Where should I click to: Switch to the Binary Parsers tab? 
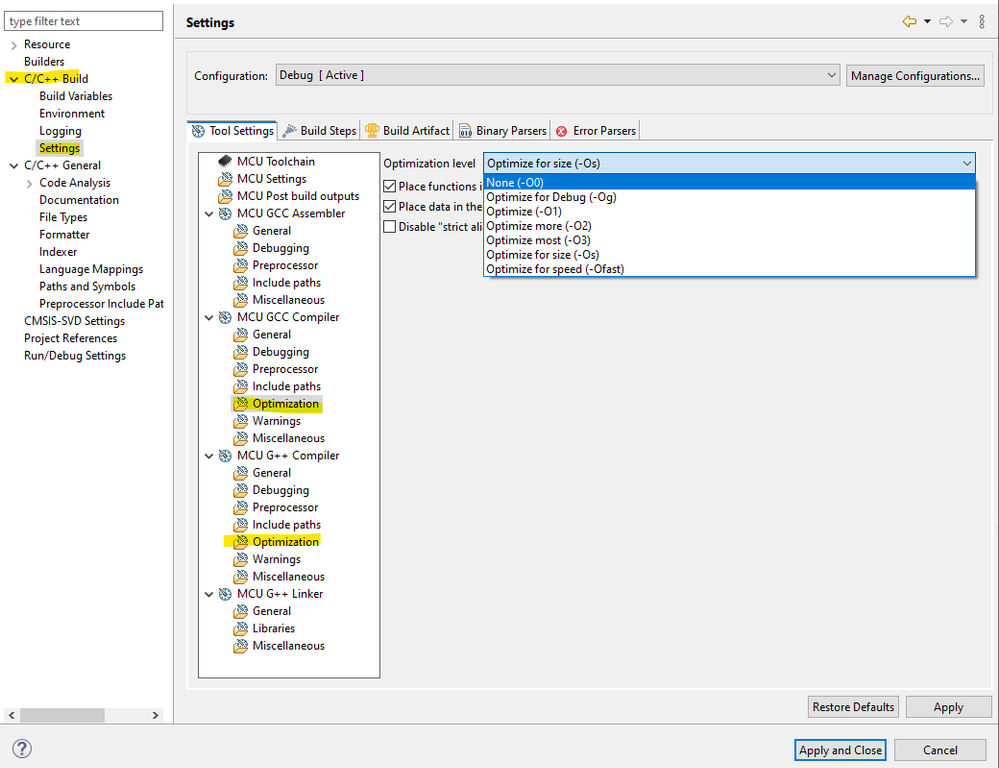tap(503, 131)
